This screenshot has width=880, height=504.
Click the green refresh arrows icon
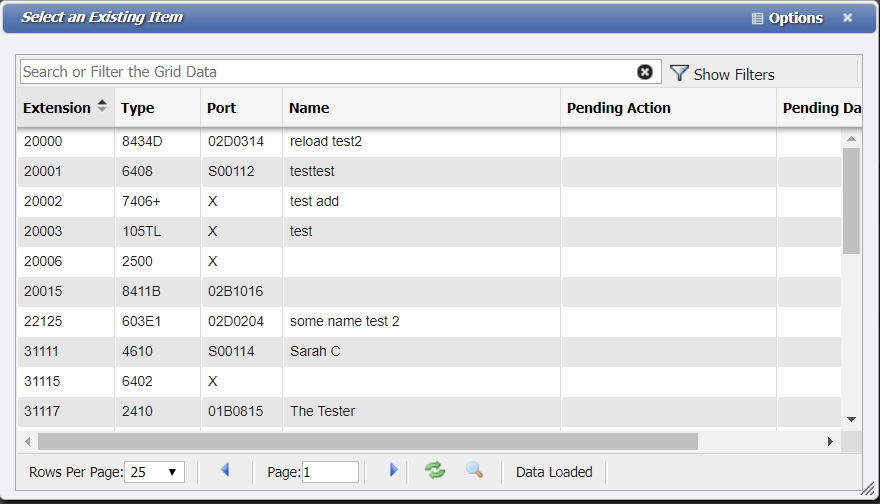coord(435,470)
